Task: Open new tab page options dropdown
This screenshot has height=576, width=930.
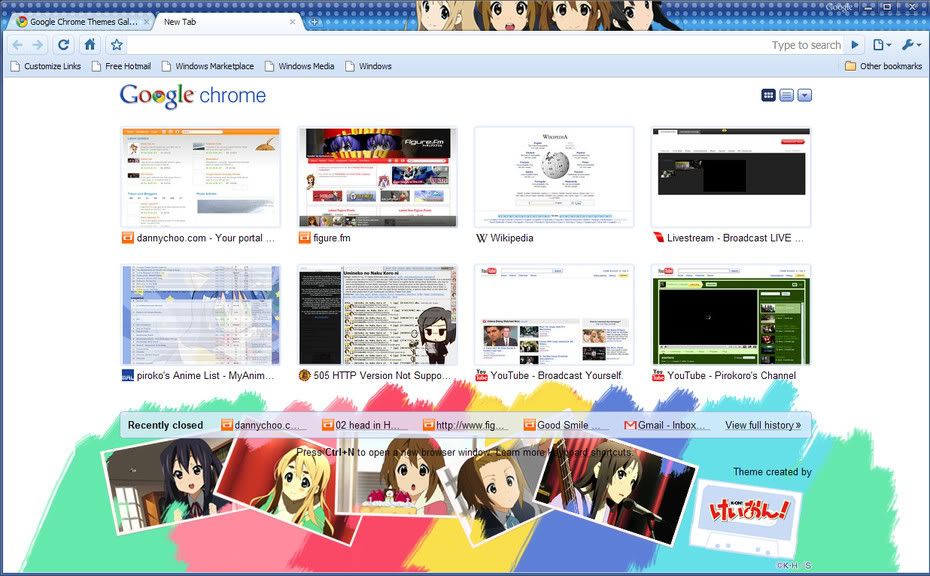Action: [x=804, y=95]
